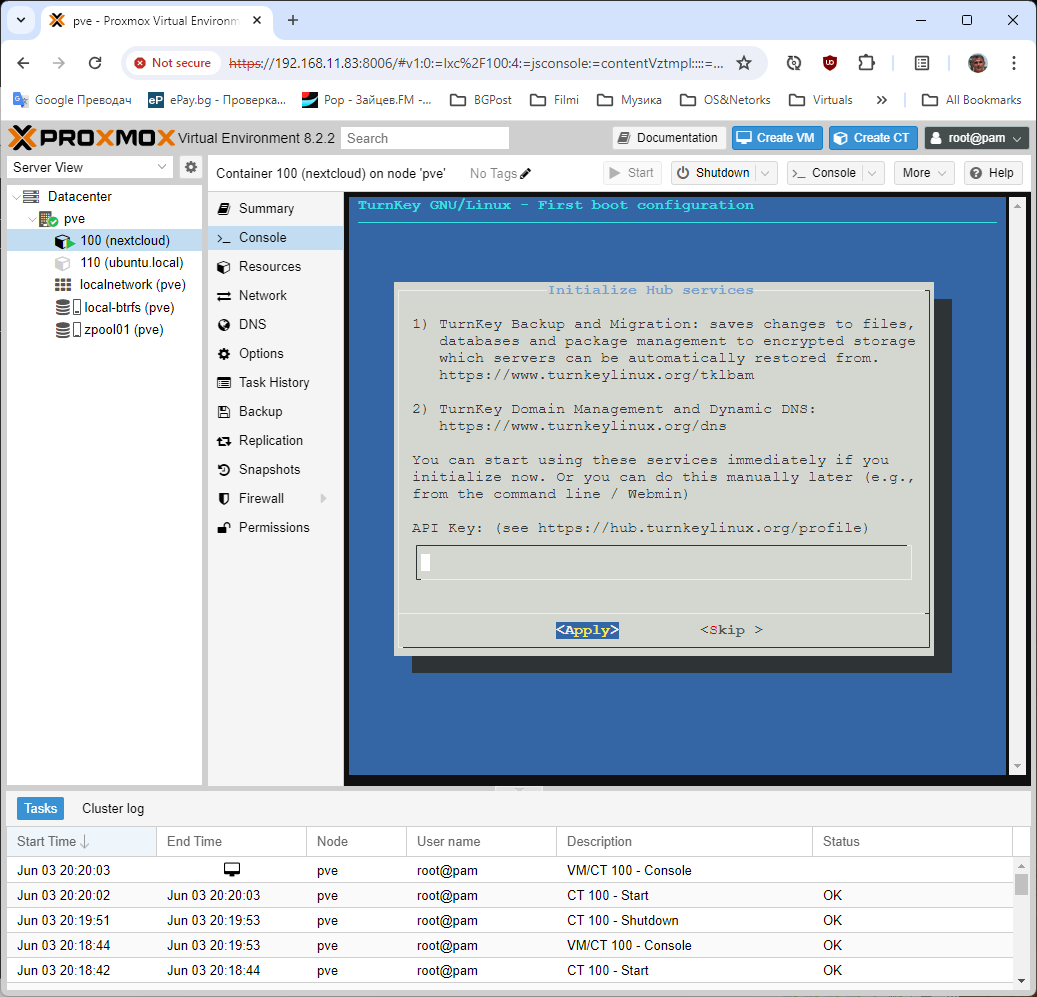
Task: Click the Proxmox logo
Action: click(x=91, y=138)
